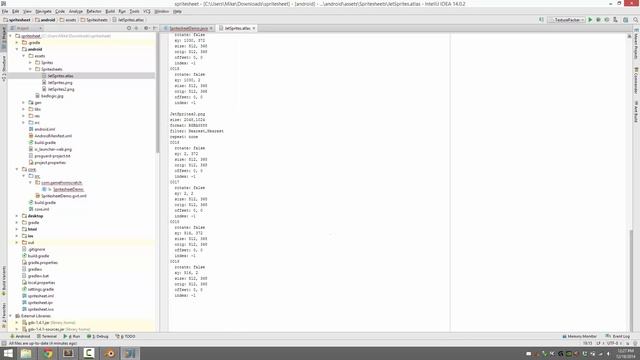The image size is (640, 360).
Task: Close the SpritesheetDemo.java tab
Action: click(x=211, y=28)
